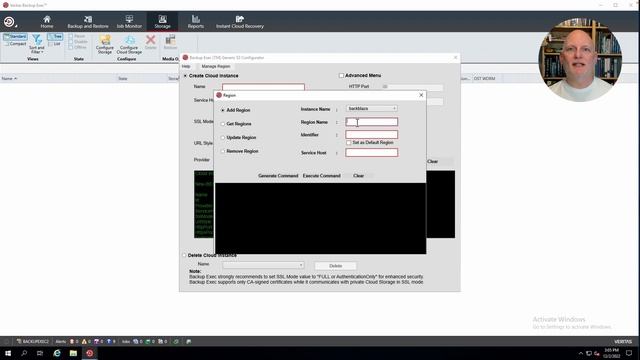Viewport: 640px width, 360px height.
Task: Click the taskbar clock
Action: pos(612,353)
